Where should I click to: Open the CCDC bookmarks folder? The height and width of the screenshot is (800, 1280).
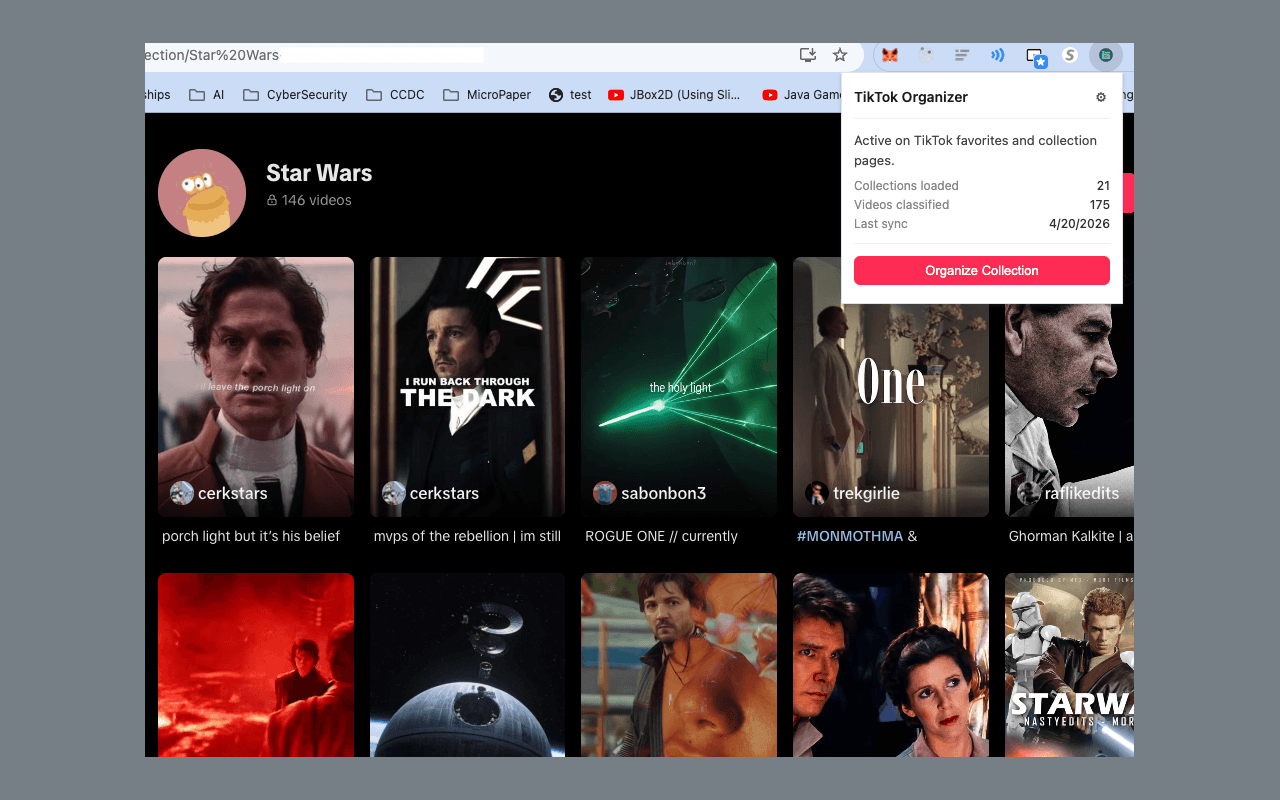click(x=395, y=95)
